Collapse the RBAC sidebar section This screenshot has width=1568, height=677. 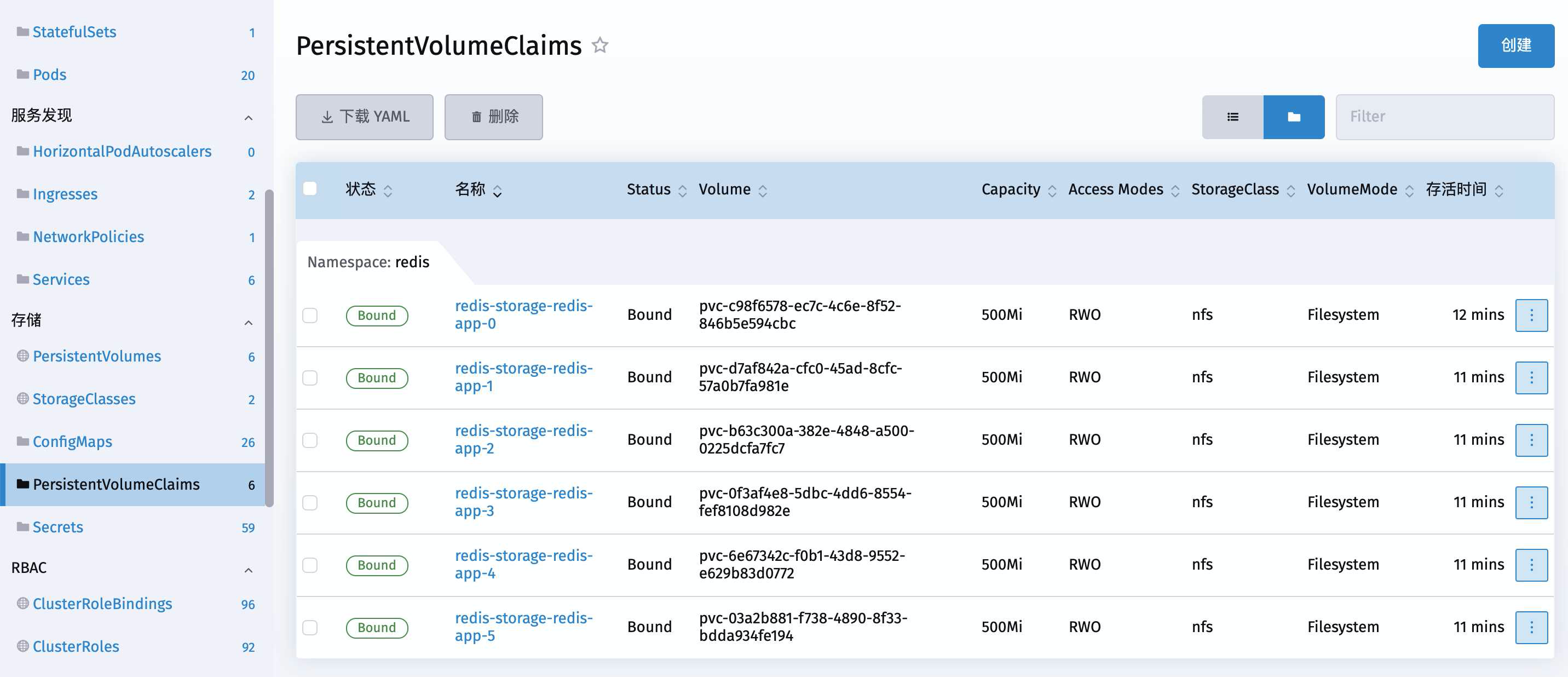249,570
